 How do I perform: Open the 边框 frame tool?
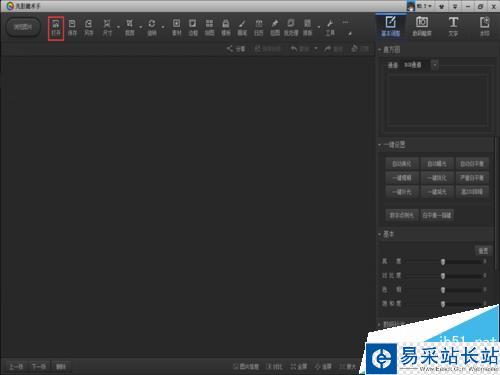click(x=193, y=28)
